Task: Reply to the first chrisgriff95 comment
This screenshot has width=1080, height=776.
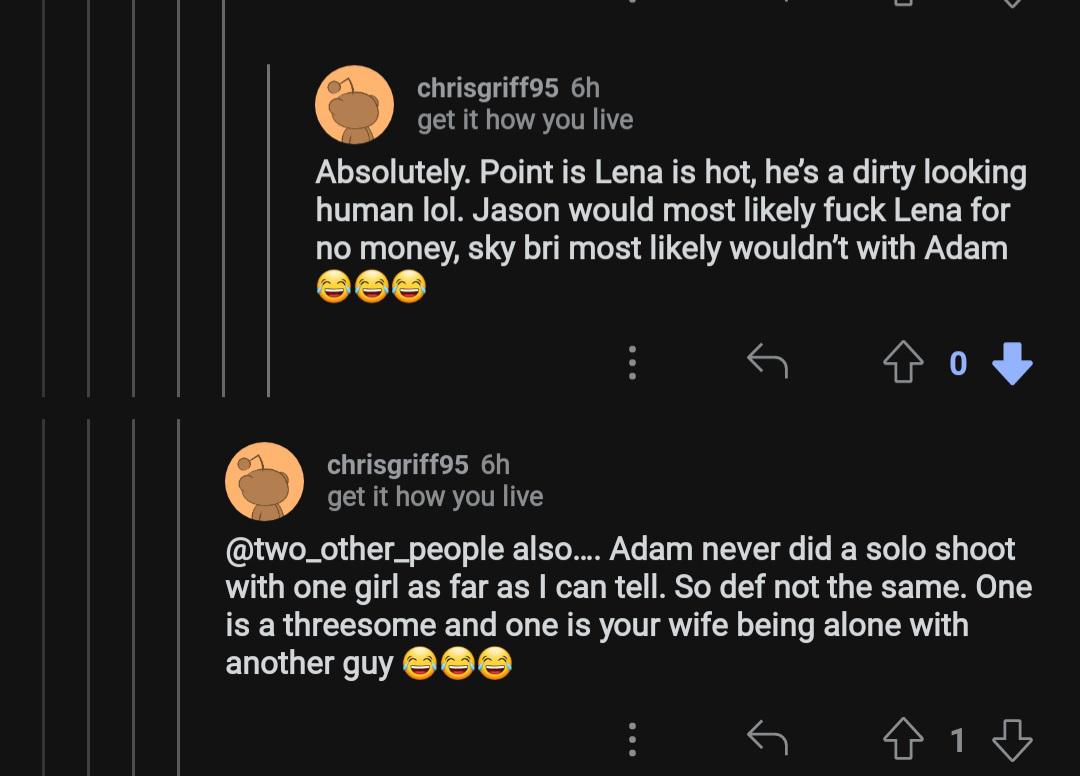Action: [768, 362]
